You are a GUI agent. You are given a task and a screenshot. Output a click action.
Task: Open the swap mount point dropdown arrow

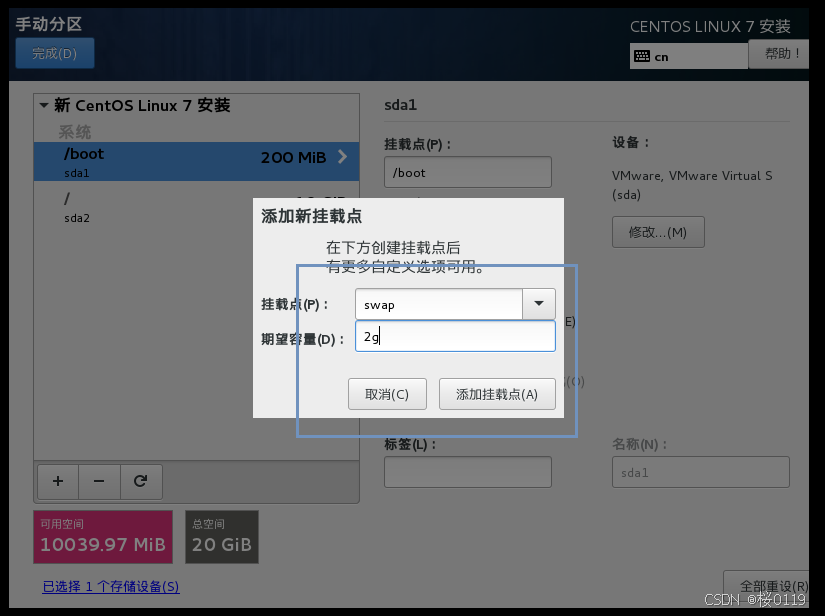click(x=539, y=304)
